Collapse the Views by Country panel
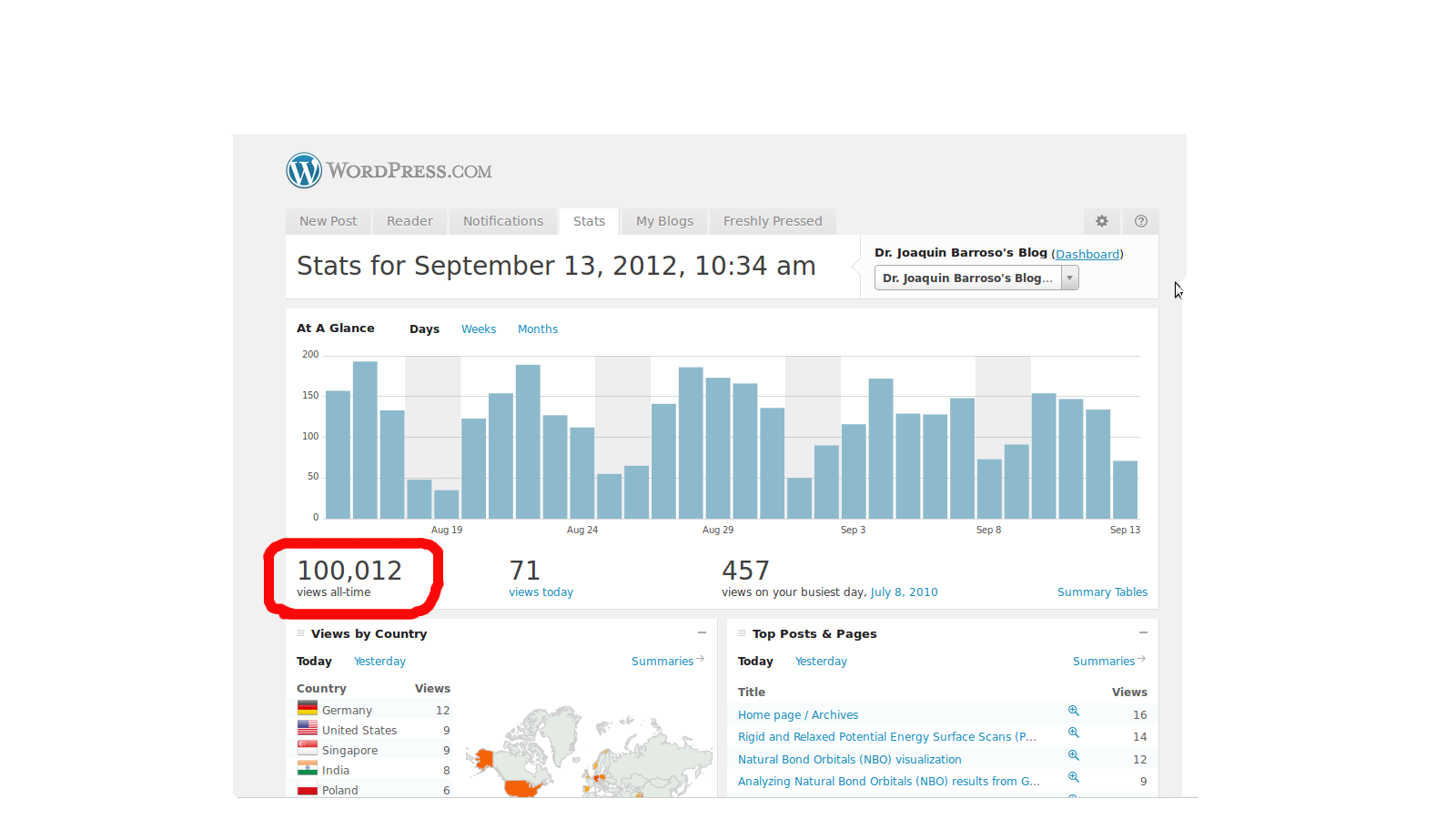The height and width of the screenshot is (819, 1456). (702, 632)
